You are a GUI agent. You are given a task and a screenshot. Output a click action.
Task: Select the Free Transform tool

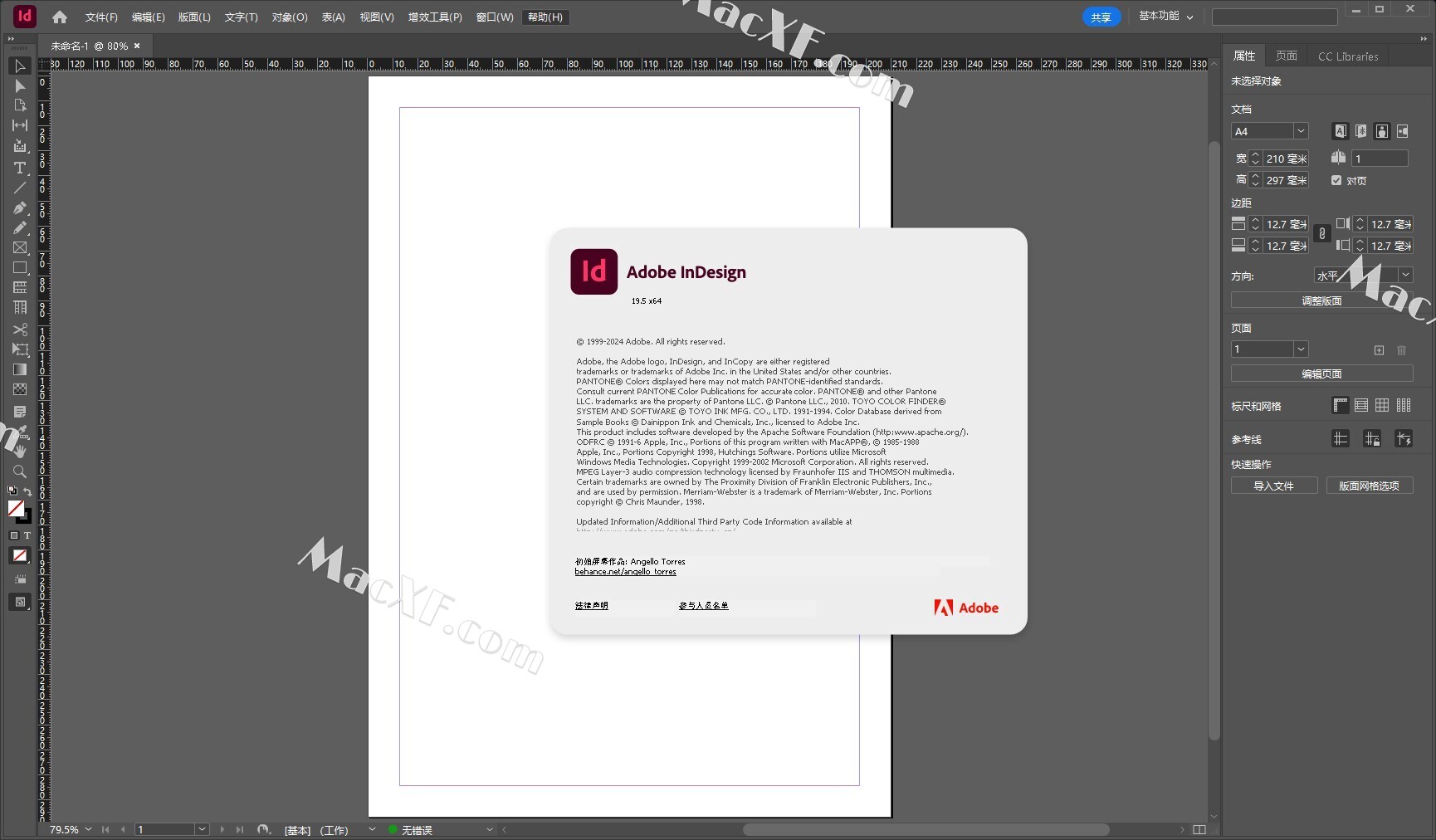[20, 349]
